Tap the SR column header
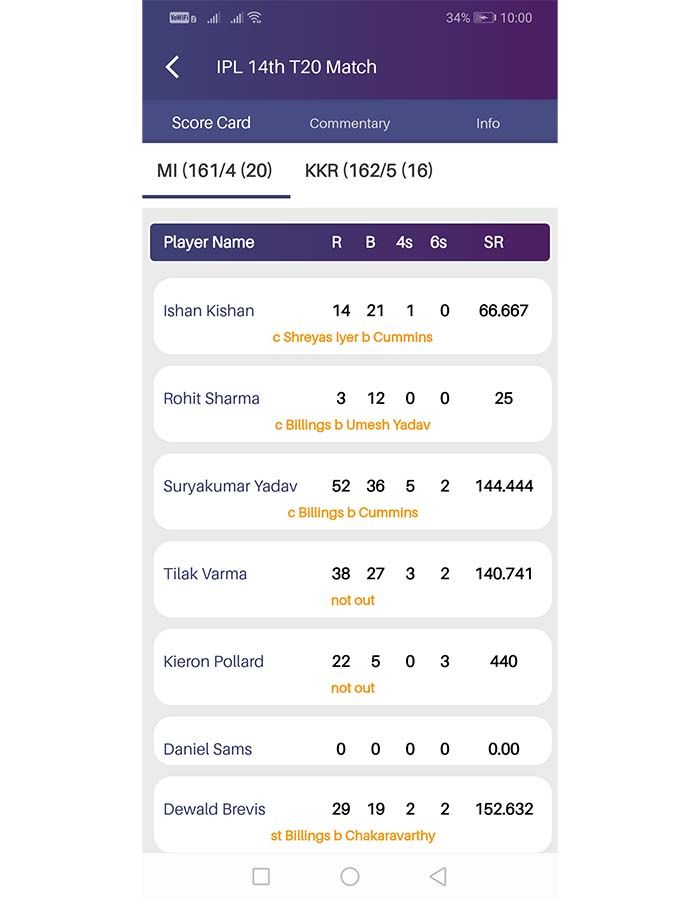This screenshot has height=900, width=700. [x=494, y=242]
